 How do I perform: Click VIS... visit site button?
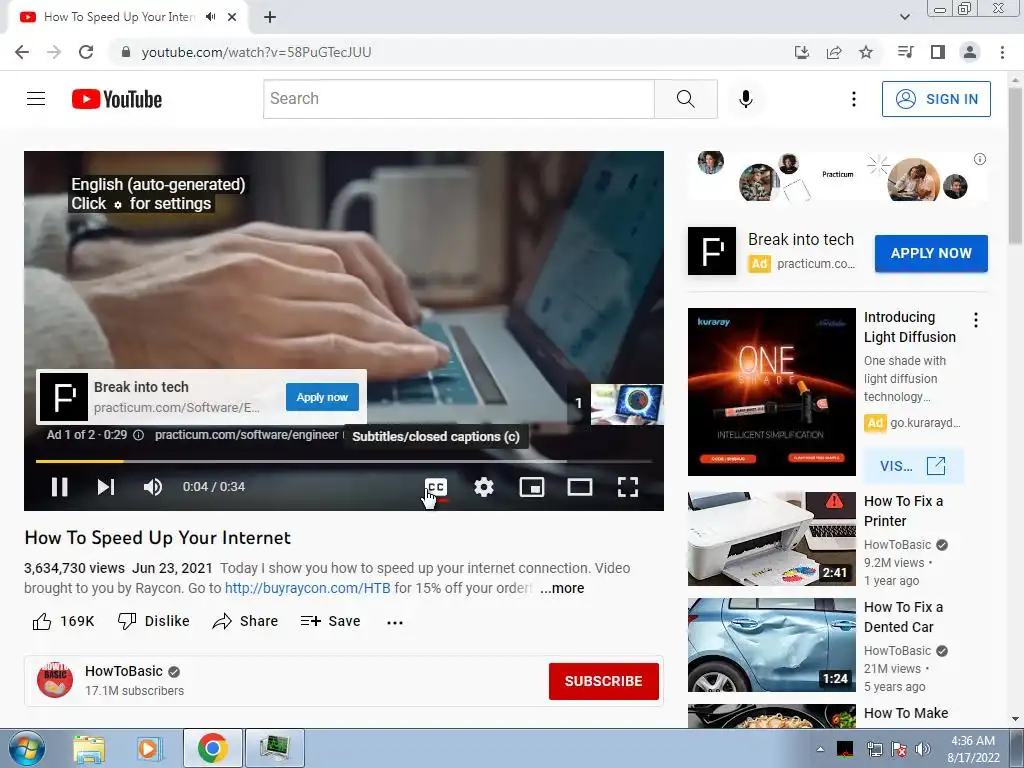[913, 466]
